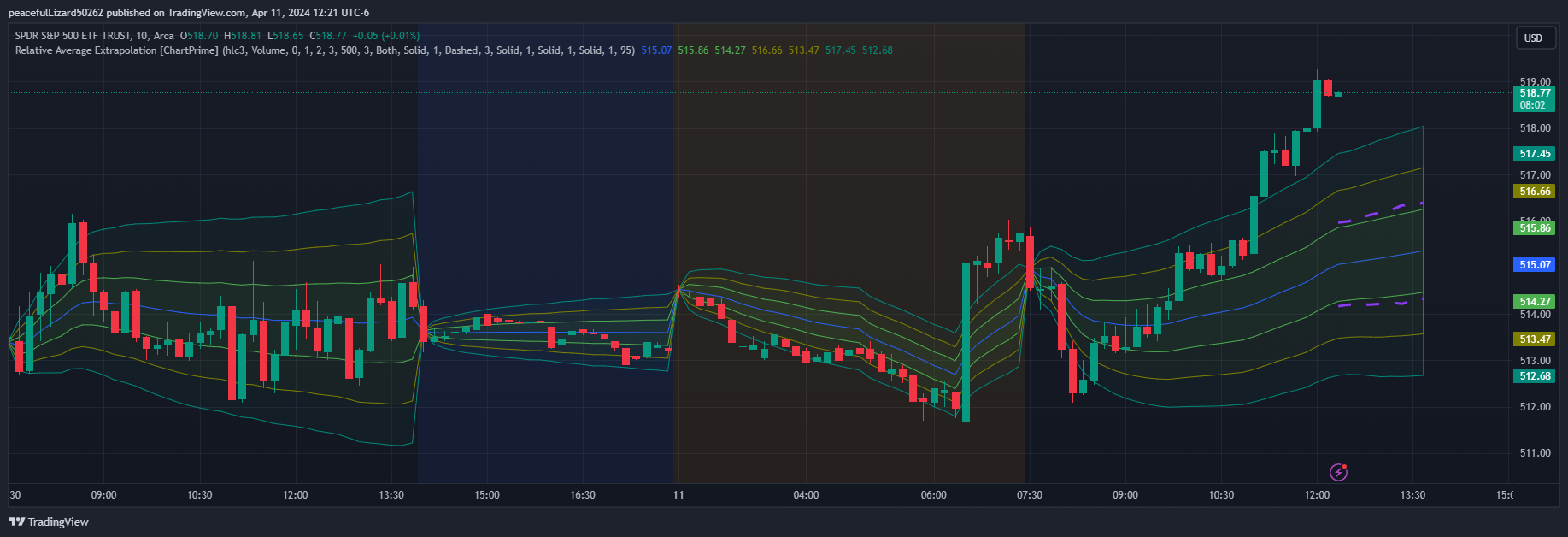Click the 517.00 price scale tick

coord(1535,175)
